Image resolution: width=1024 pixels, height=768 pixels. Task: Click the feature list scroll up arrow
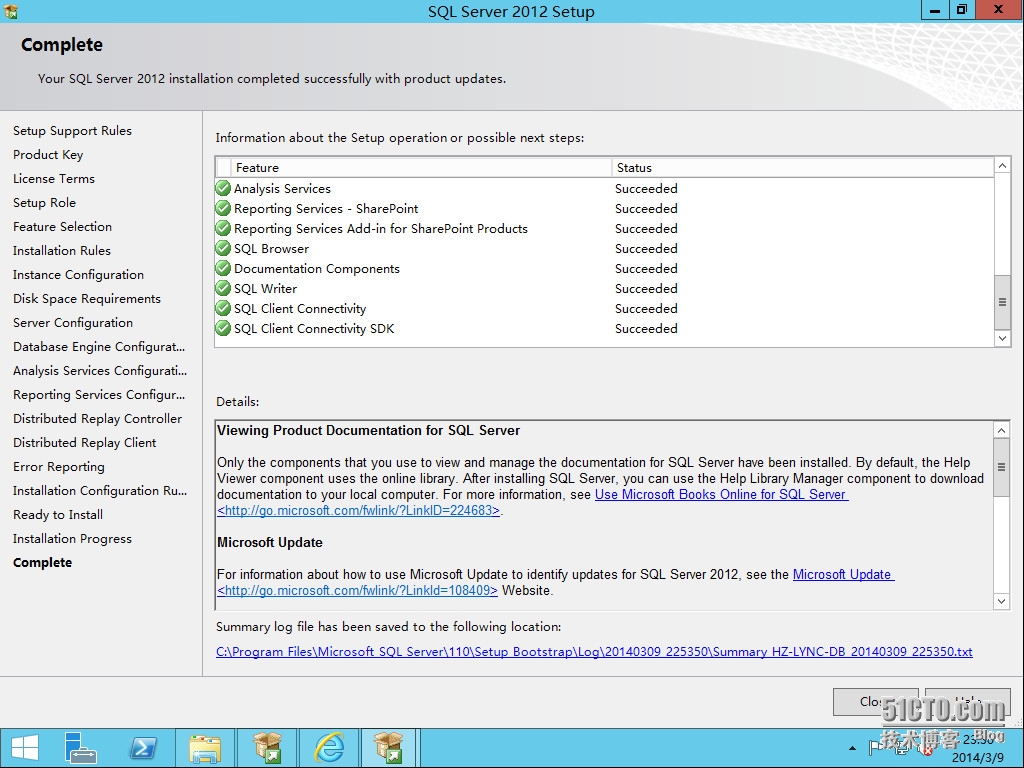click(1002, 165)
